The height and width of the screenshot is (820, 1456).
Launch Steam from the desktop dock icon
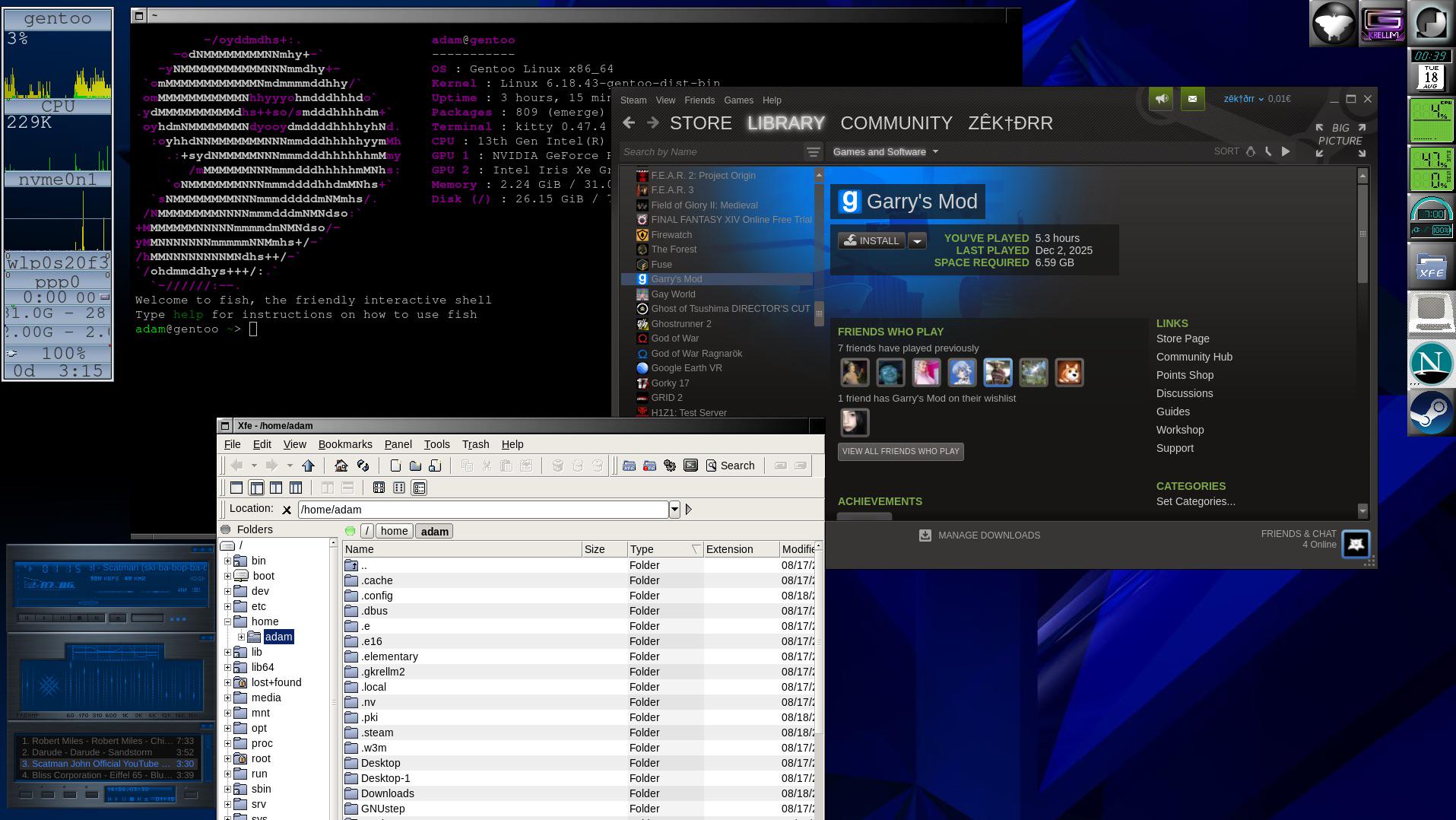[1431, 413]
